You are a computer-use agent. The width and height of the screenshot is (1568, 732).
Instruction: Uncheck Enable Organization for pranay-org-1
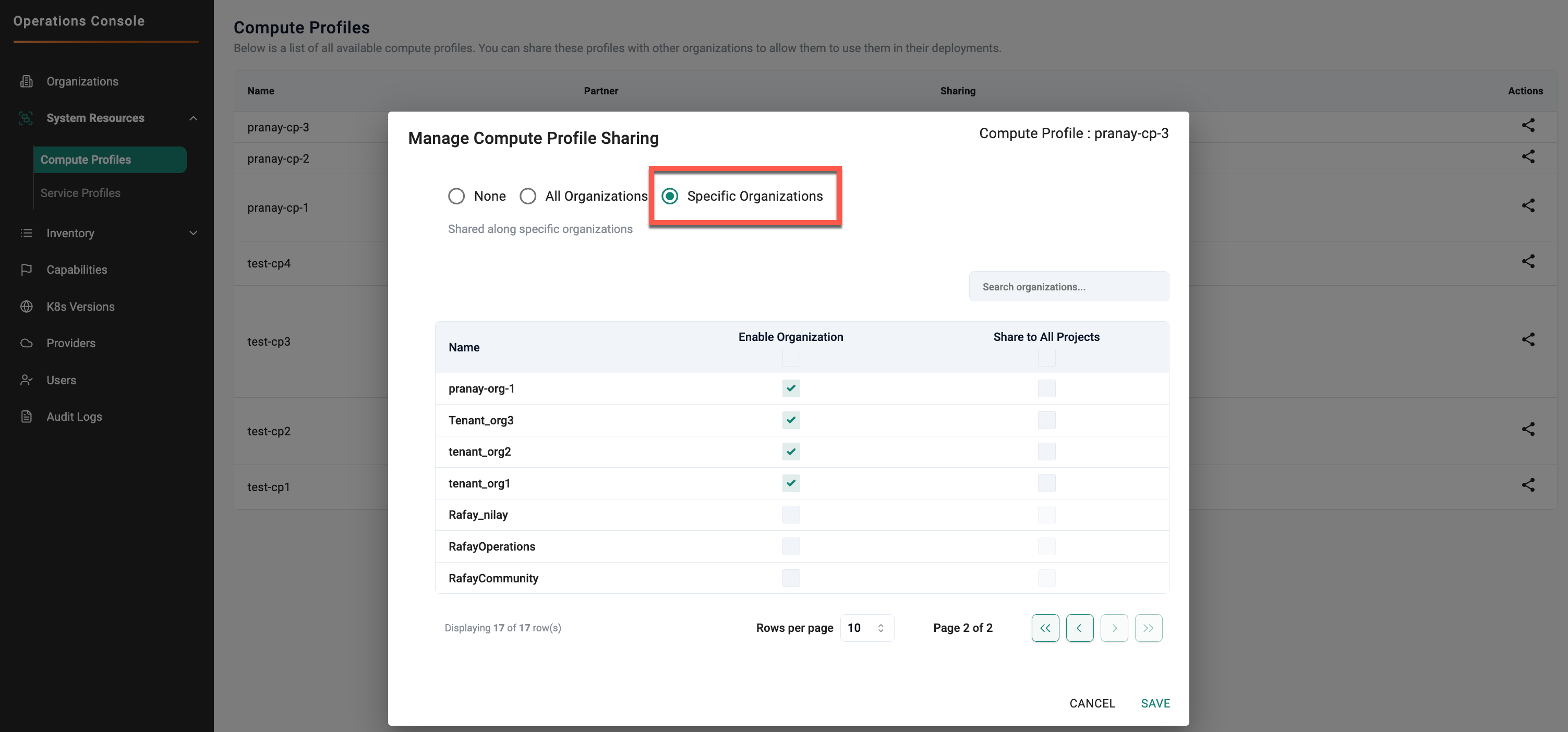(x=790, y=388)
